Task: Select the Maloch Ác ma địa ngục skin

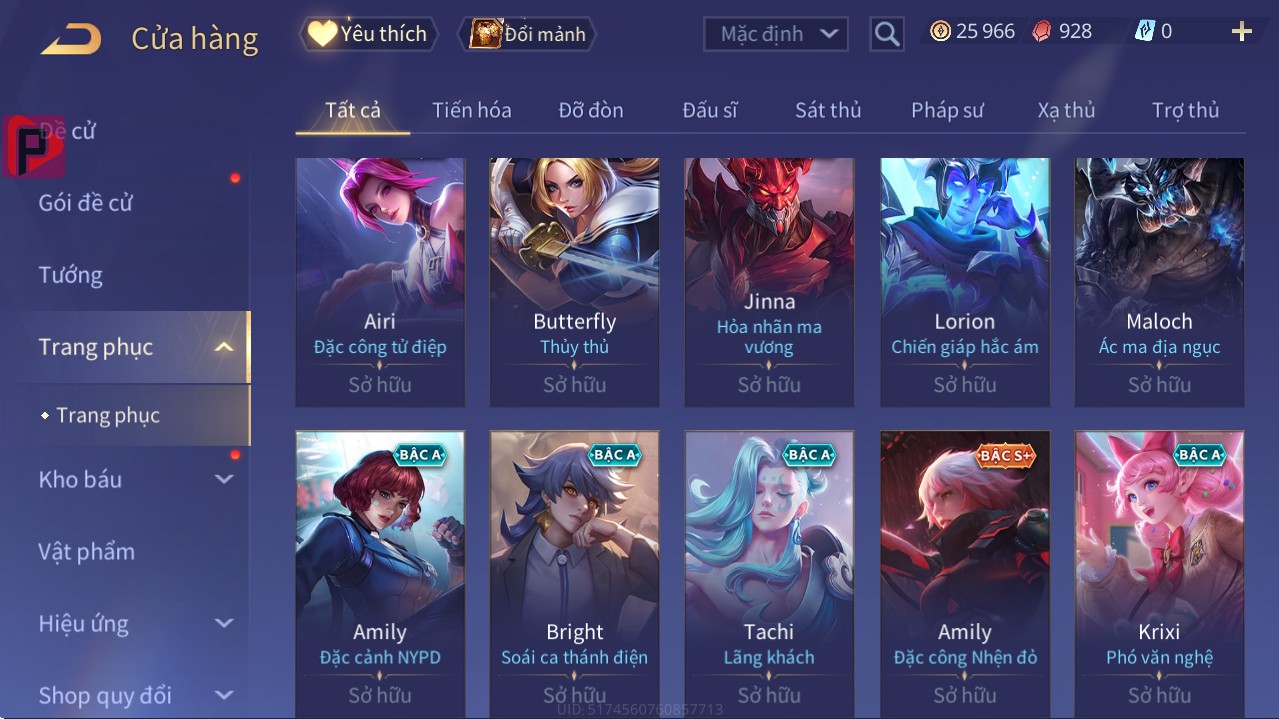Action: click(x=1159, y=282)
